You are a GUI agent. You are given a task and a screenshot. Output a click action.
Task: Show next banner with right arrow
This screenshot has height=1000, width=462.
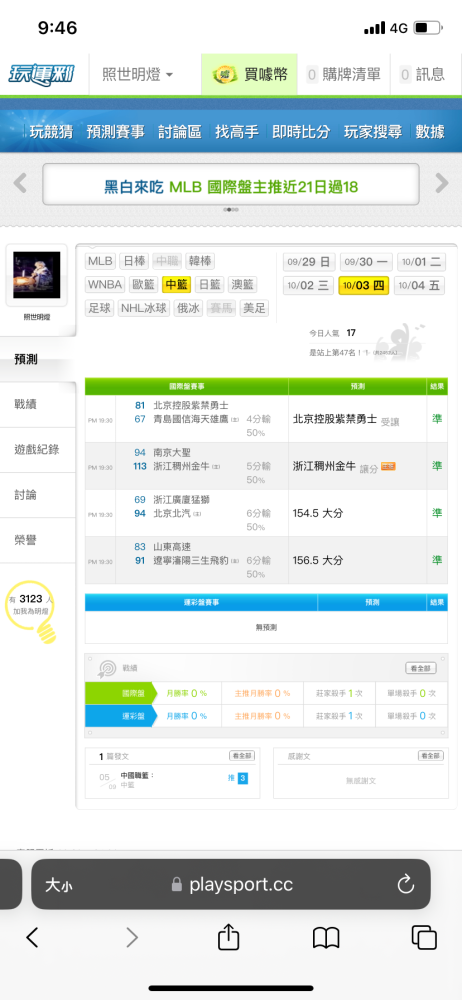[442, 184]
